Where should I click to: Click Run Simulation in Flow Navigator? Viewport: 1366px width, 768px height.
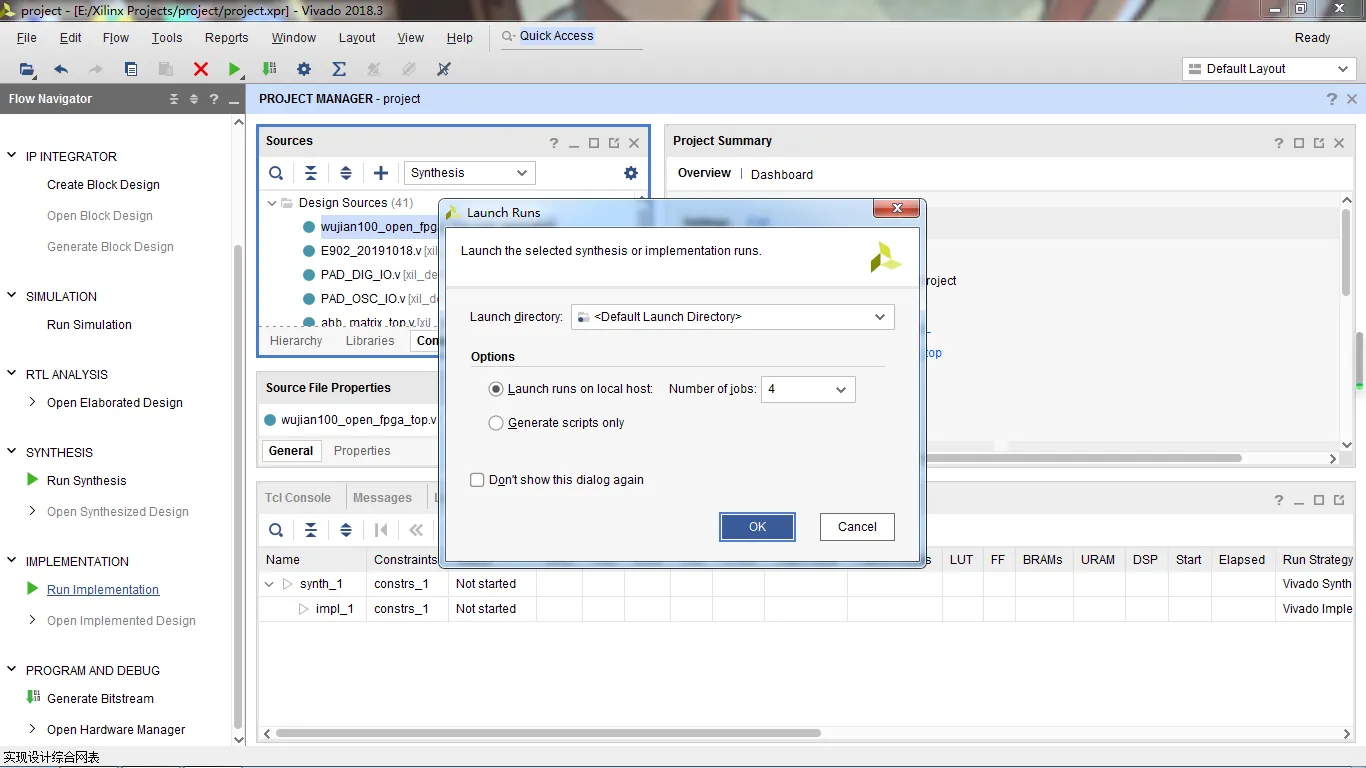click(89, 325)
